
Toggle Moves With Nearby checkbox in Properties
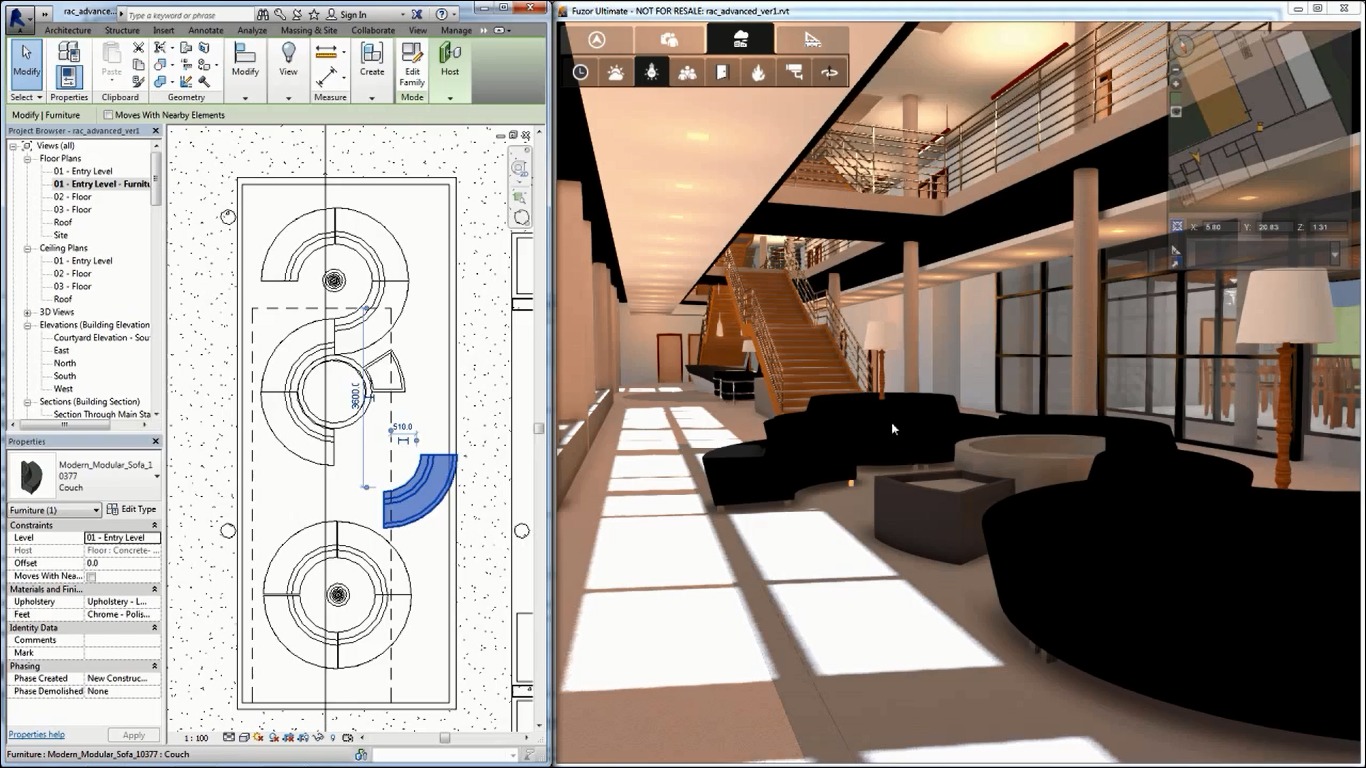pos(91,577)
